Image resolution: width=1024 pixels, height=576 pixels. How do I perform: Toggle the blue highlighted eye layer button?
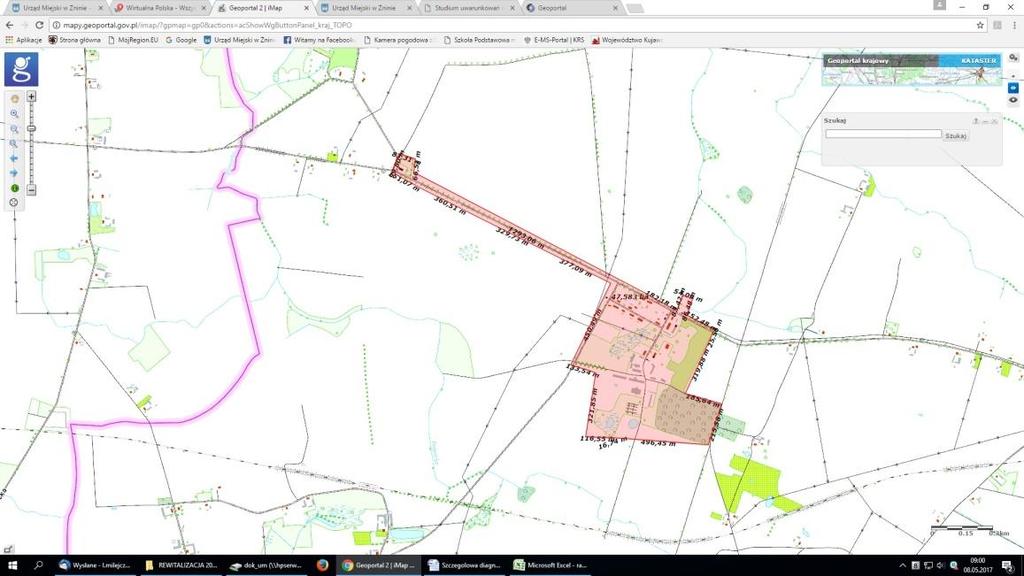pyautogui.click(x=1013, y=88)
